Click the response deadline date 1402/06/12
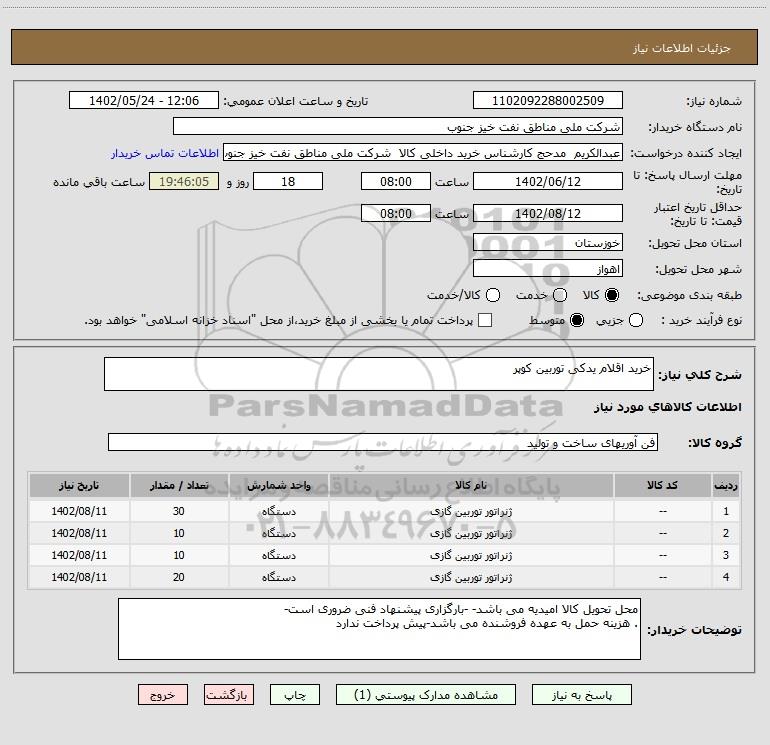The height and width of the screenshot is (745, 770). (x=548, y=181)
